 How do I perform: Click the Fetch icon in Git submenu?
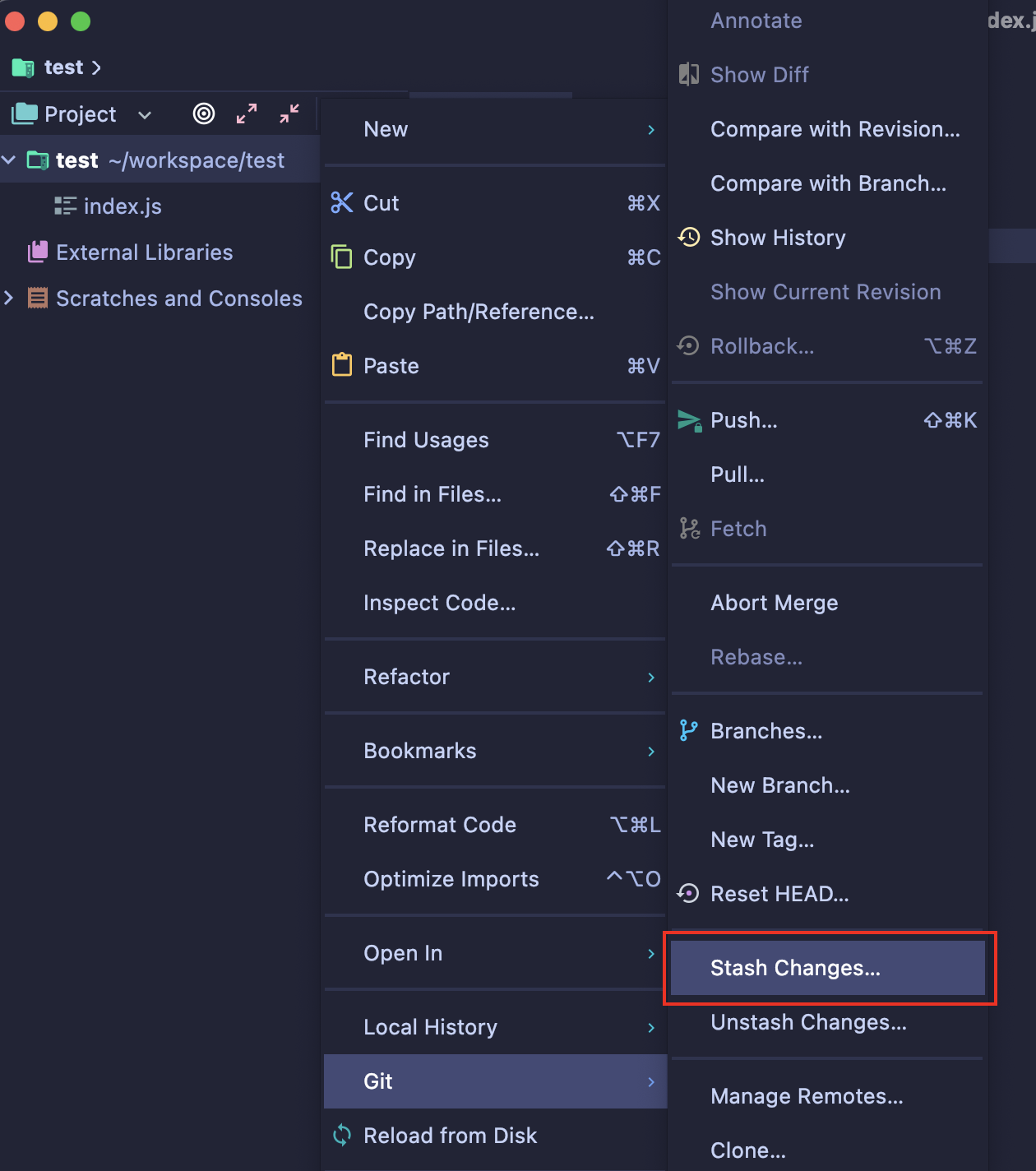pos(689,528)
